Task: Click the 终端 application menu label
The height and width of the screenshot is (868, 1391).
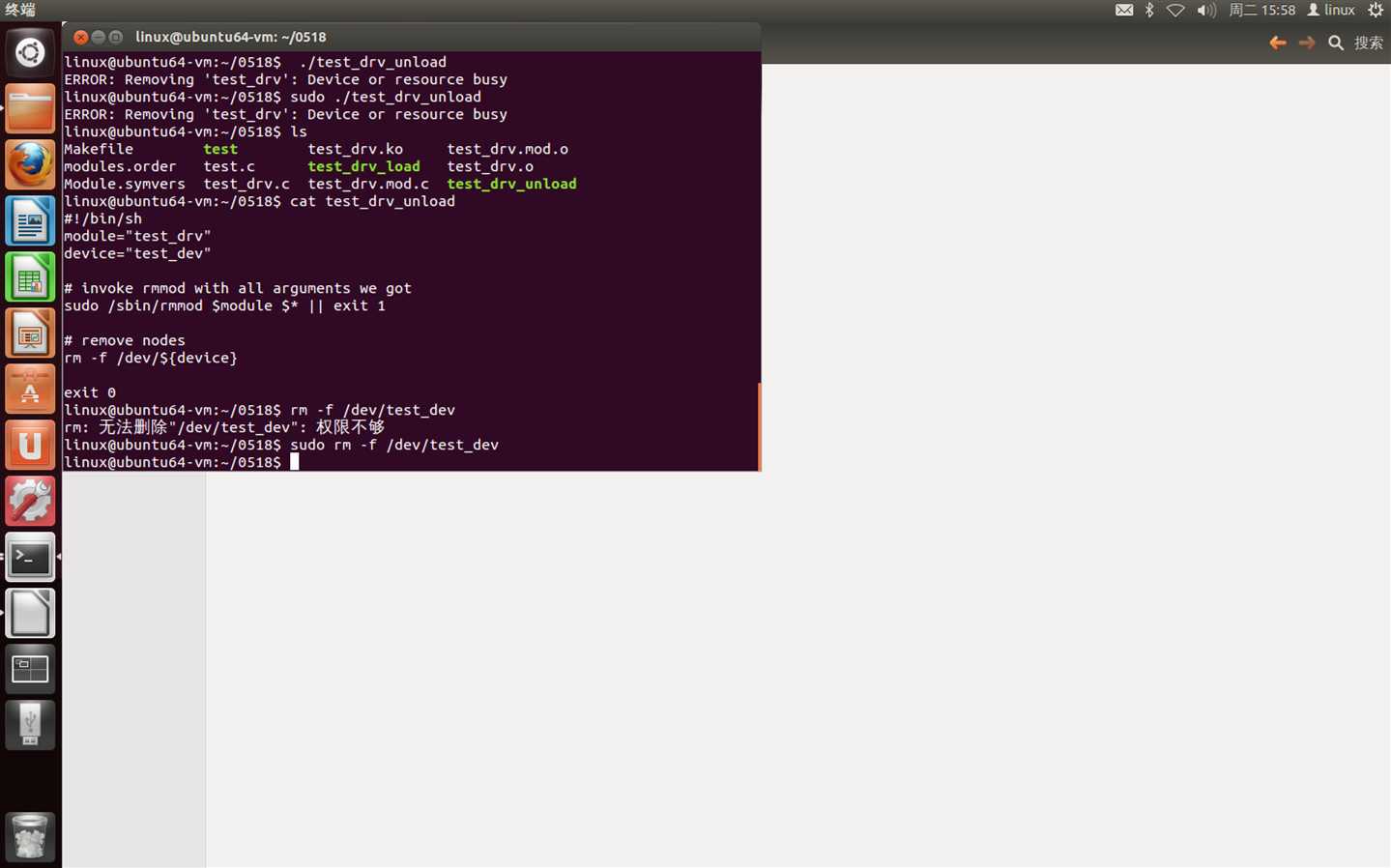Action: point(20,10)
